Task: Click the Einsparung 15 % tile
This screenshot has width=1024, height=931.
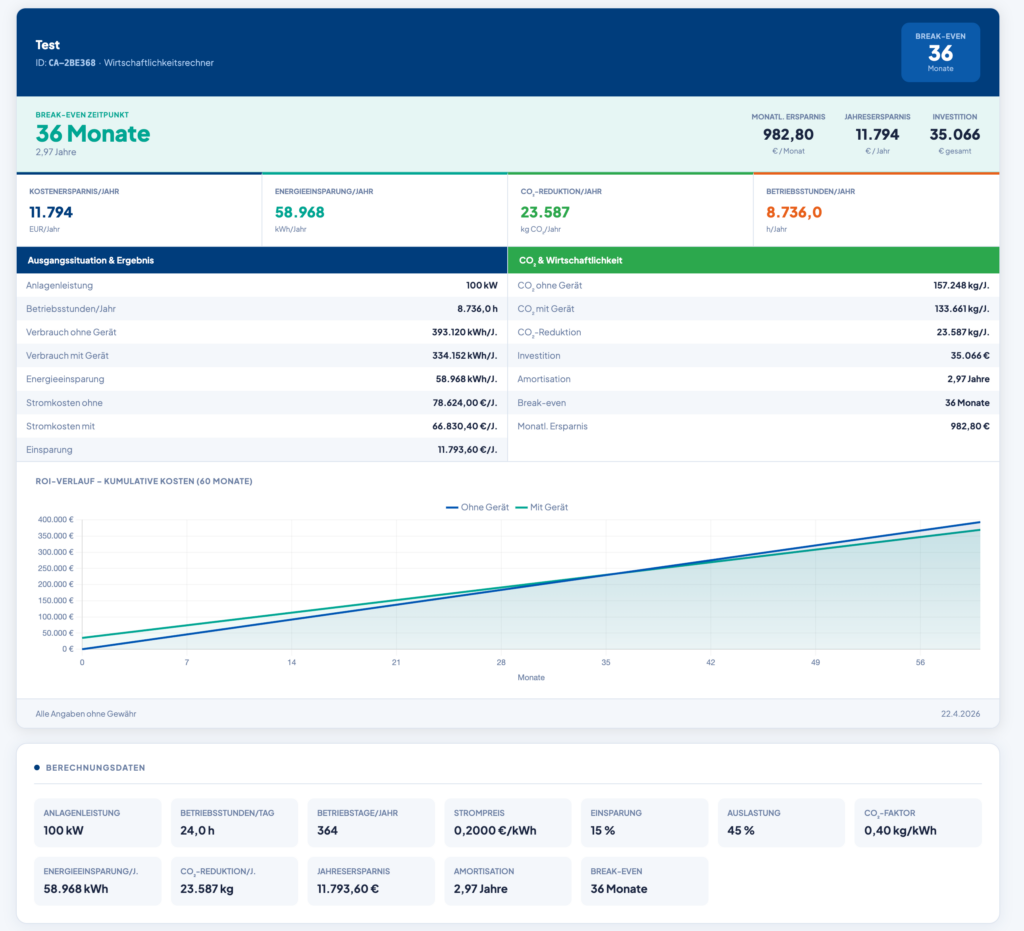Action: [644, 822]
